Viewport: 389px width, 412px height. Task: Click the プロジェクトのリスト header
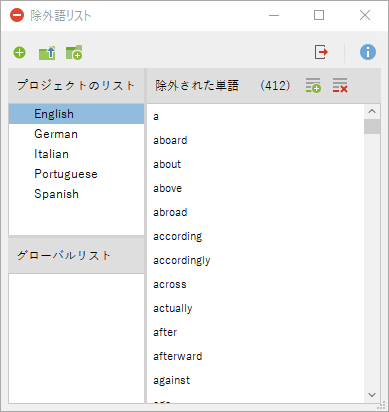click(x=76, y=86)
